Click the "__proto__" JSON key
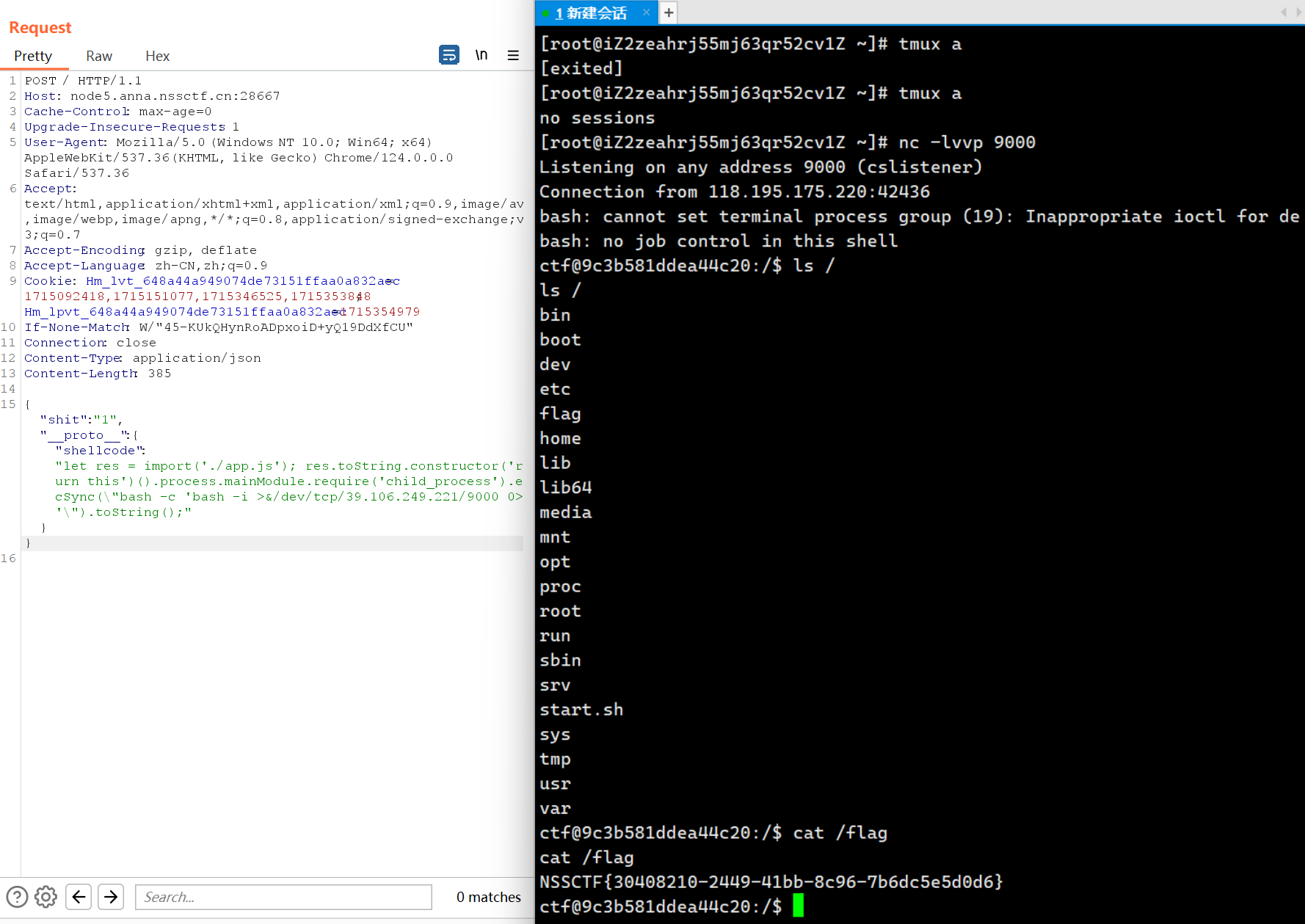The image size is (1305, 924). (x=84, y=435)
